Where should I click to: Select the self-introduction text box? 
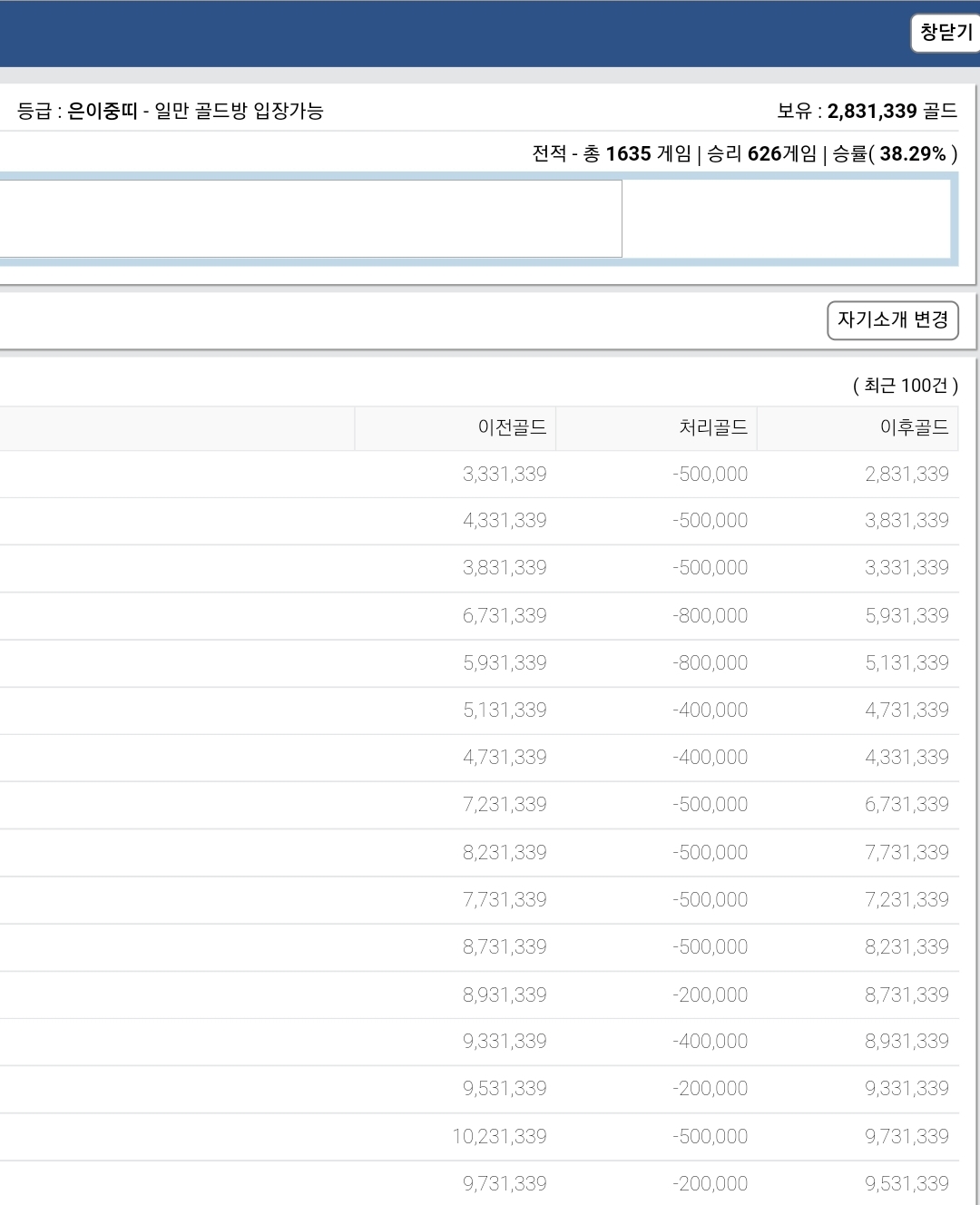tap(310, 219)
